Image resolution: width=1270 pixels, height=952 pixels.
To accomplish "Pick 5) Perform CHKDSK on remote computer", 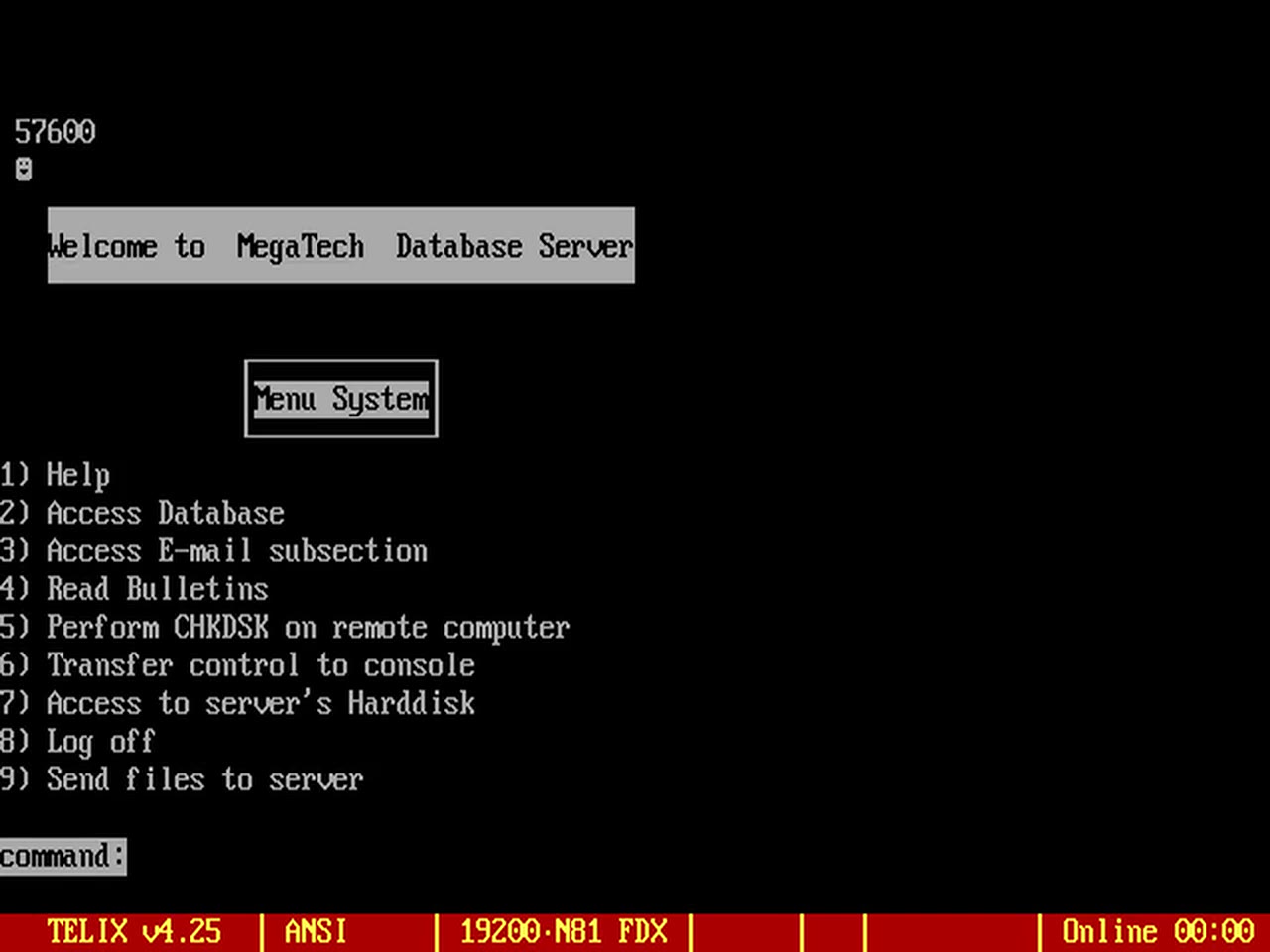I will click(286, 628).
